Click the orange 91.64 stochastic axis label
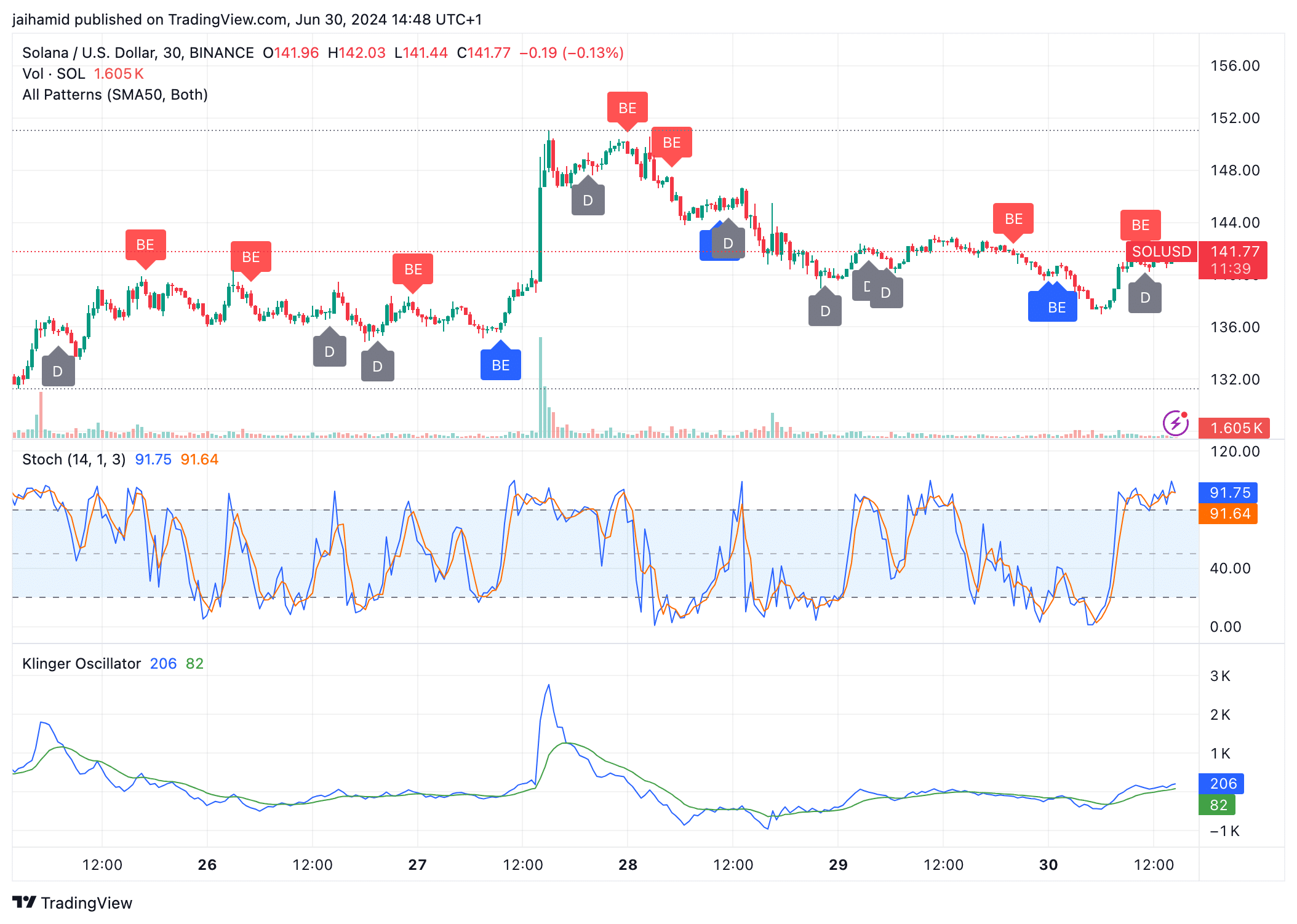The image size is (1297, 924). coord(1228,514)
